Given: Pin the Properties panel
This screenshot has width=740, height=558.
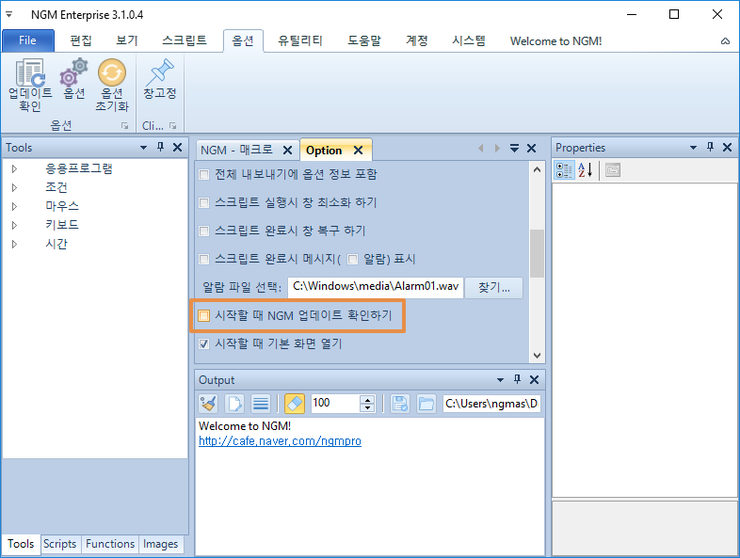Looking at the screenshot, I should pyautogui.click(x=710, y=147).
